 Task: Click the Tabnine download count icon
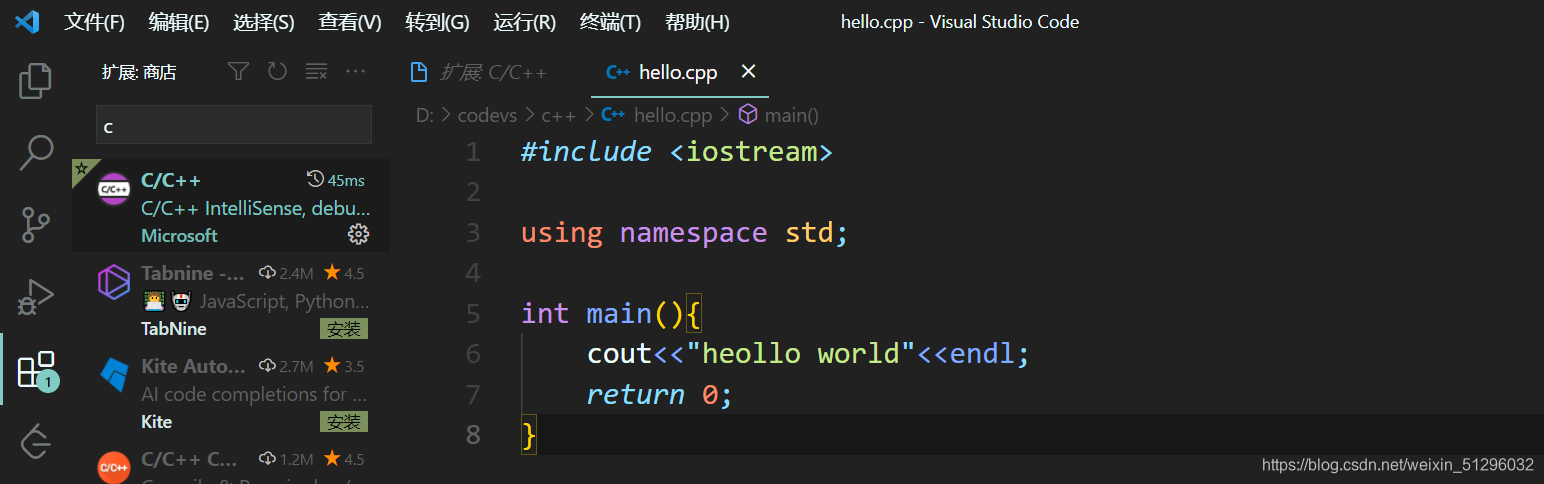coord(267,272)
